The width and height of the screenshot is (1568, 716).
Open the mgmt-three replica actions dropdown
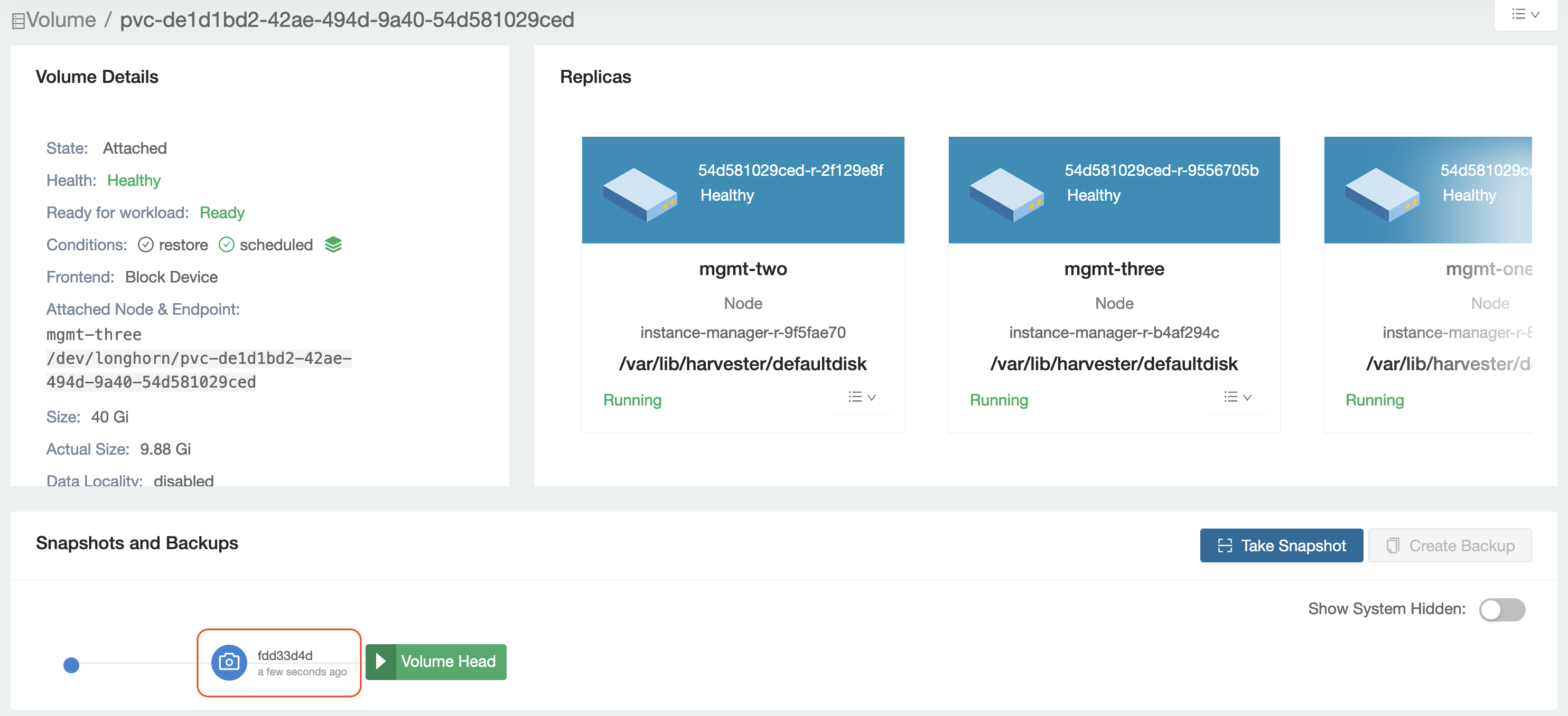point(1237,397)
